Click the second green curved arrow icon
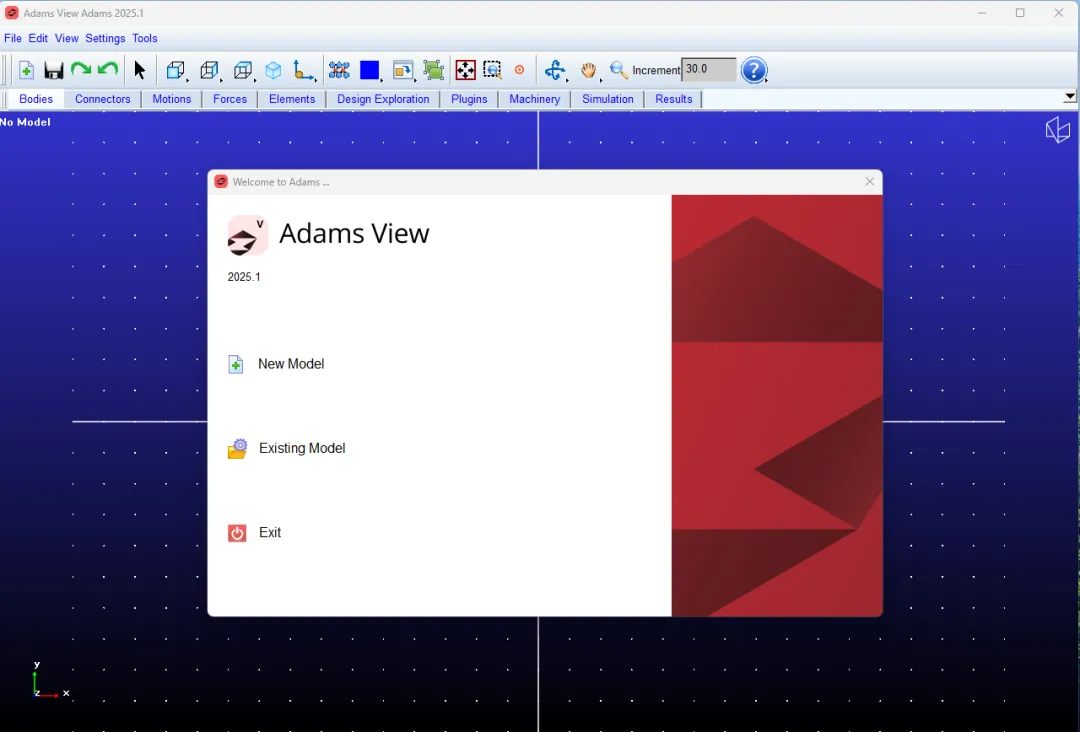 [x=108, y=69]
